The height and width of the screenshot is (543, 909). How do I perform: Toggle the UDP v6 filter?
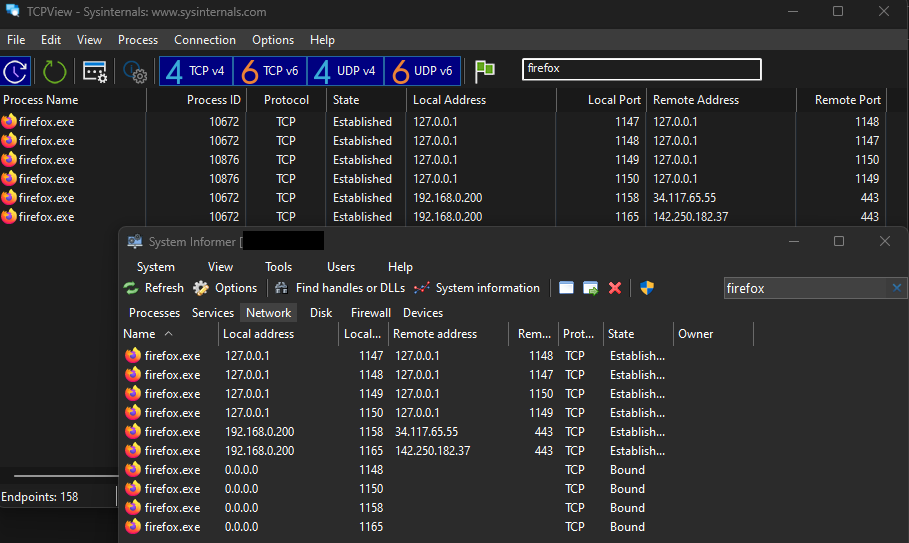[422, 71]
